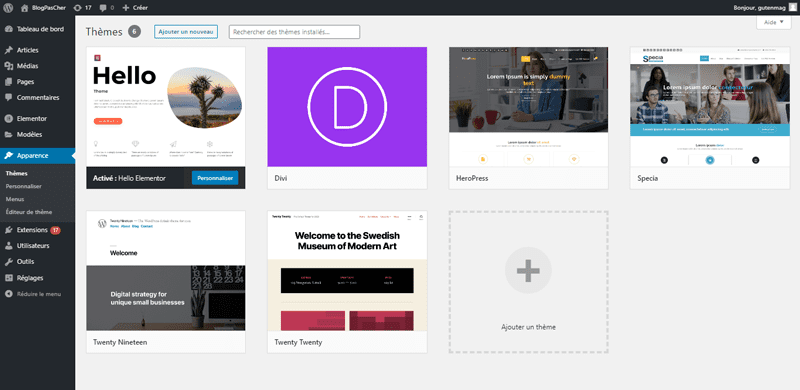Click the Divi theme name

281,179
